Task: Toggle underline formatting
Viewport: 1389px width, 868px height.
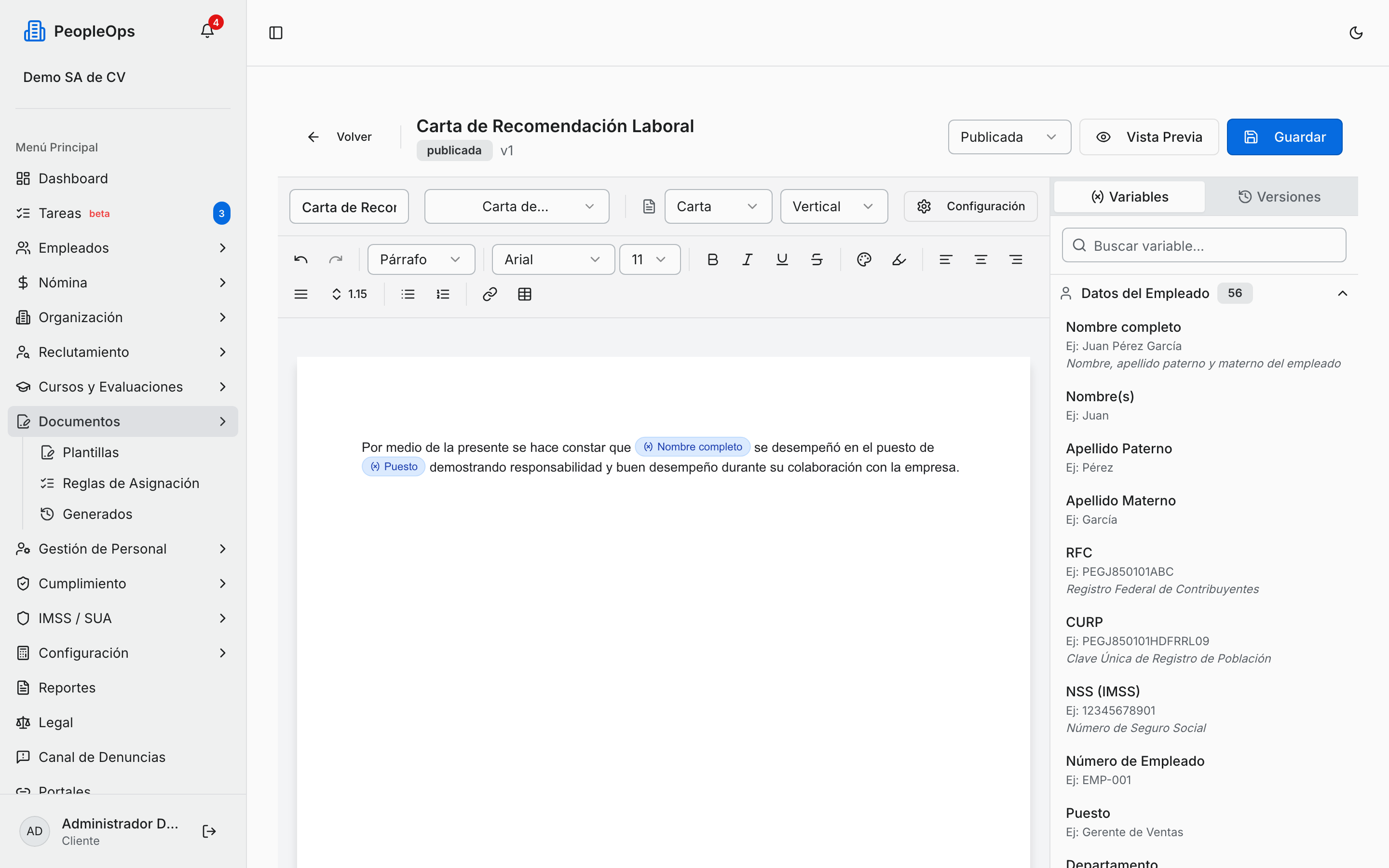Action: click(x=782, y=259)
